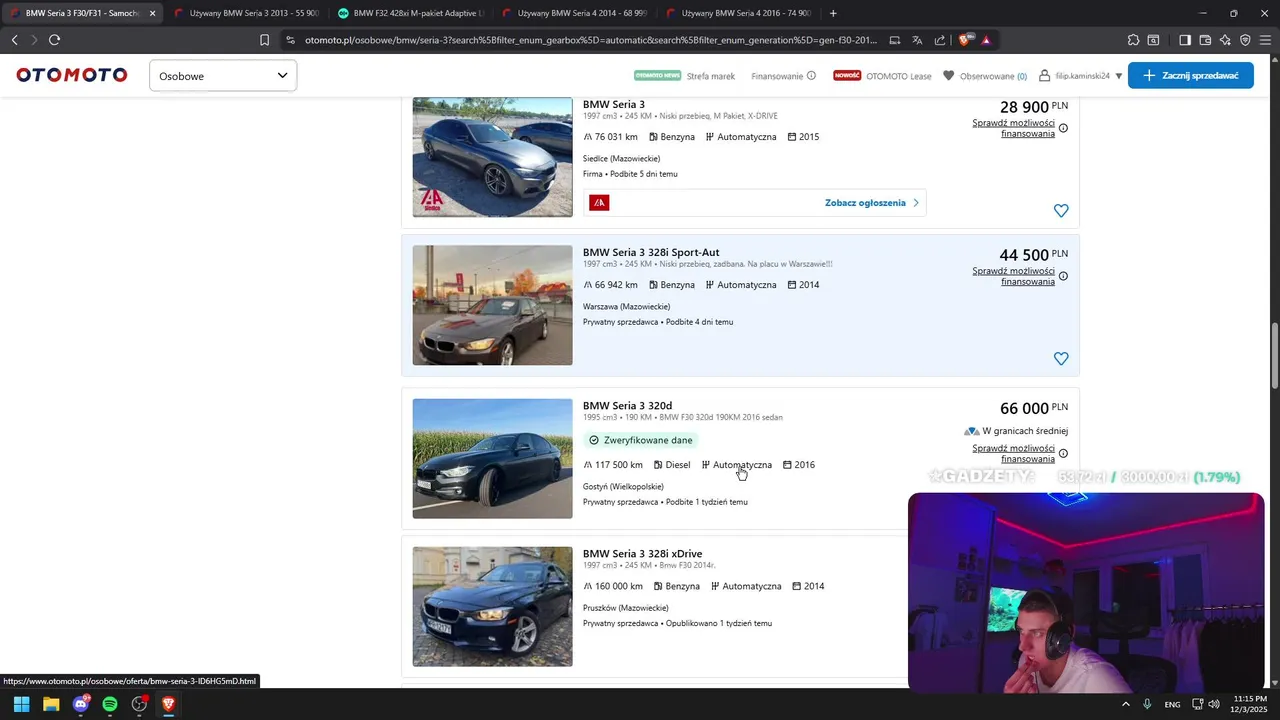This screenshot has width=1280, height=720.
Task: Click the OTOMOTO logo
Action: coord(72,75)
